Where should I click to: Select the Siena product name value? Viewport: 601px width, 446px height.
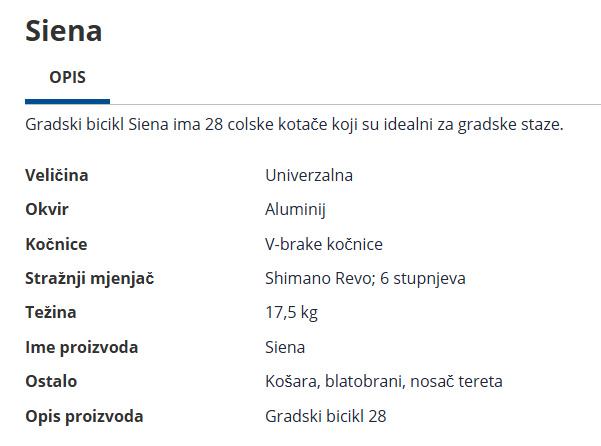coord(285,347)
